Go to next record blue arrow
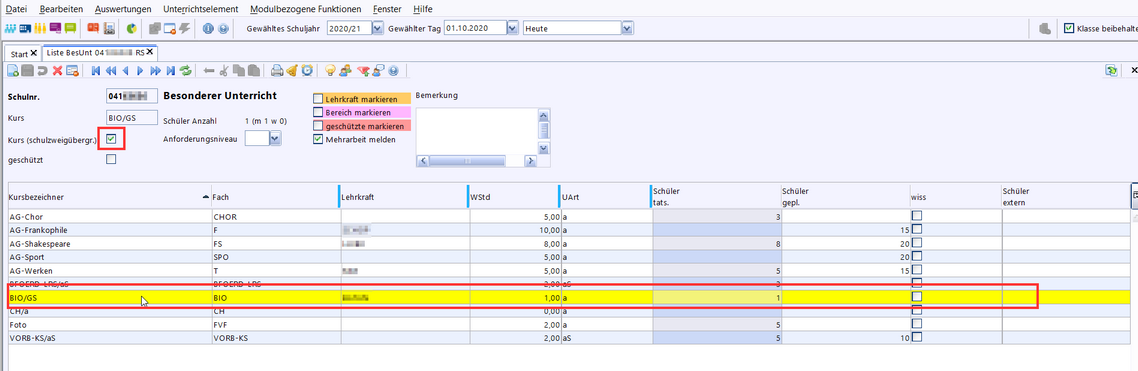The width and height of the screenshot is (1138, 371). point(140,71)
